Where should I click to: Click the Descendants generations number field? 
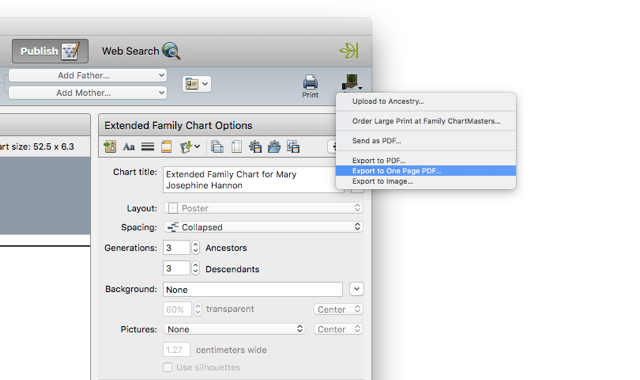point(176,269)
